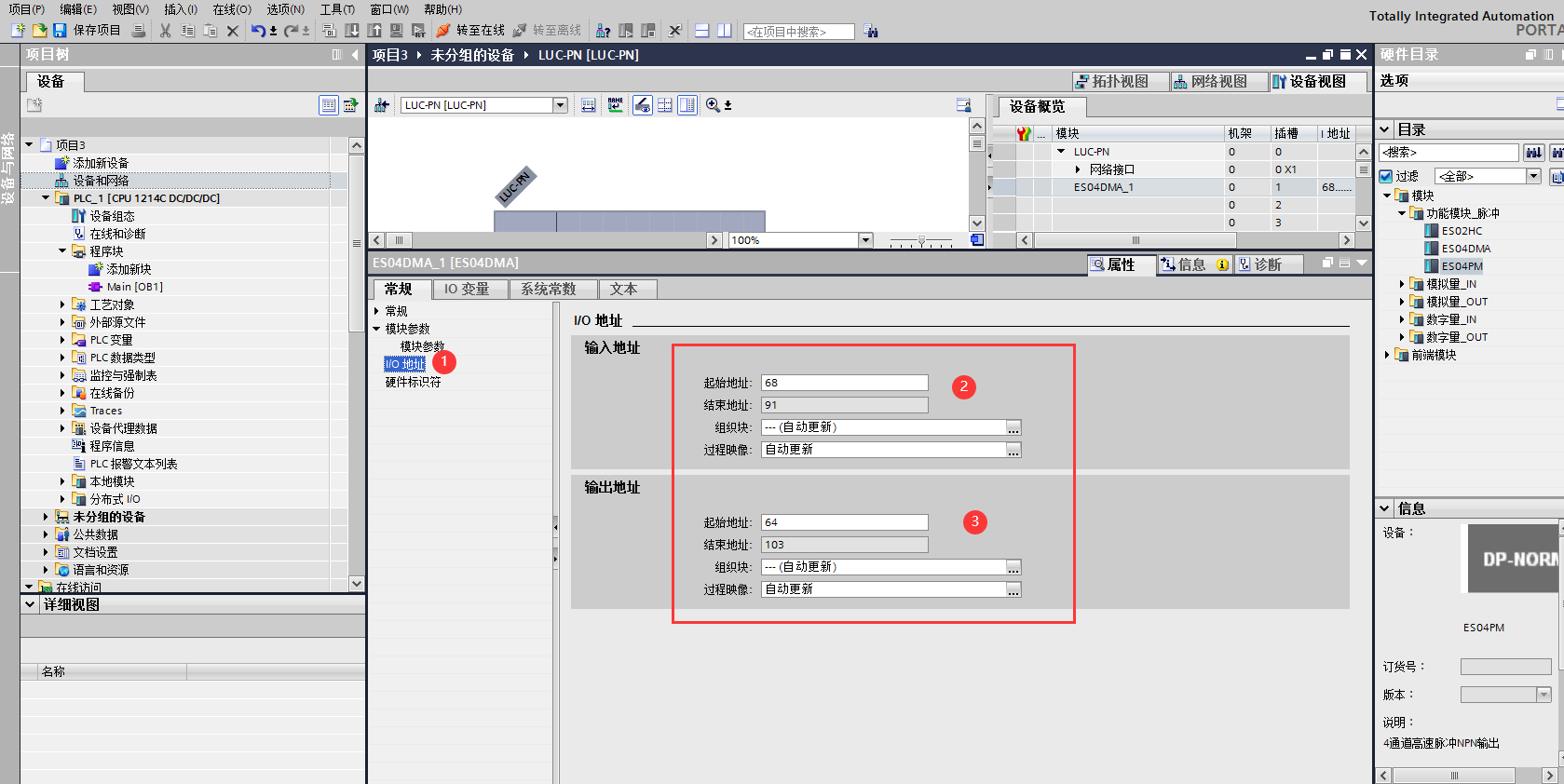Toggle the 过滤 filter checkbox
The width and height of the screenshot is (1564, 784).
point(1386,176)
